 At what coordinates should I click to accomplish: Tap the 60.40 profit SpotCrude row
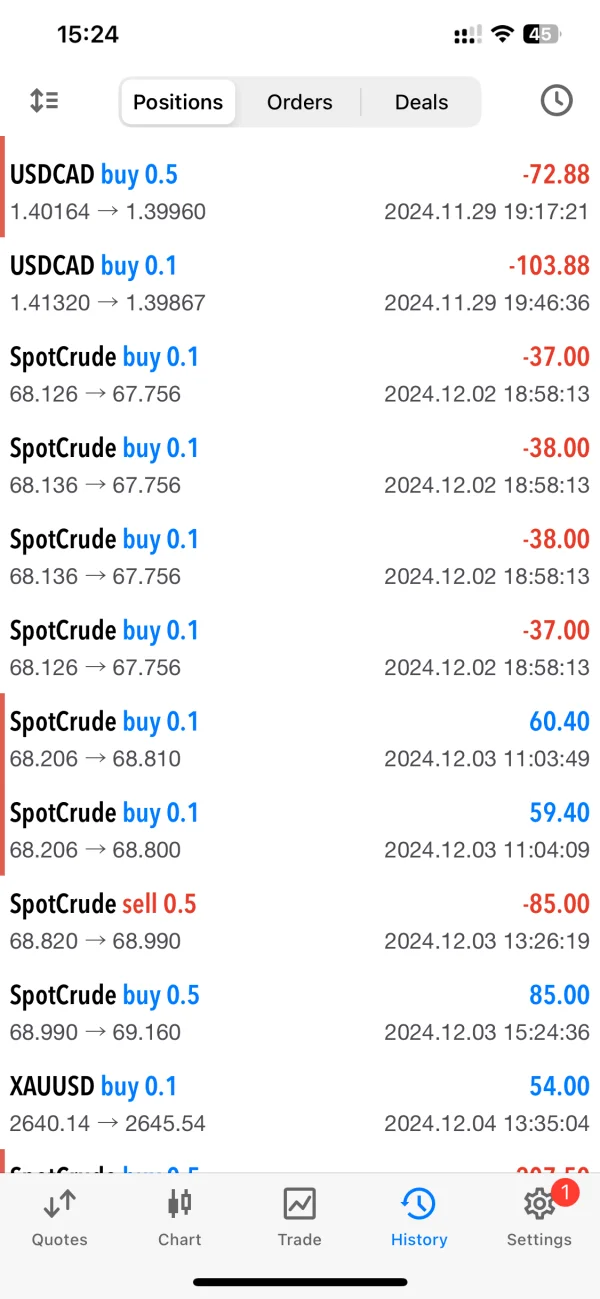[300, 739]
